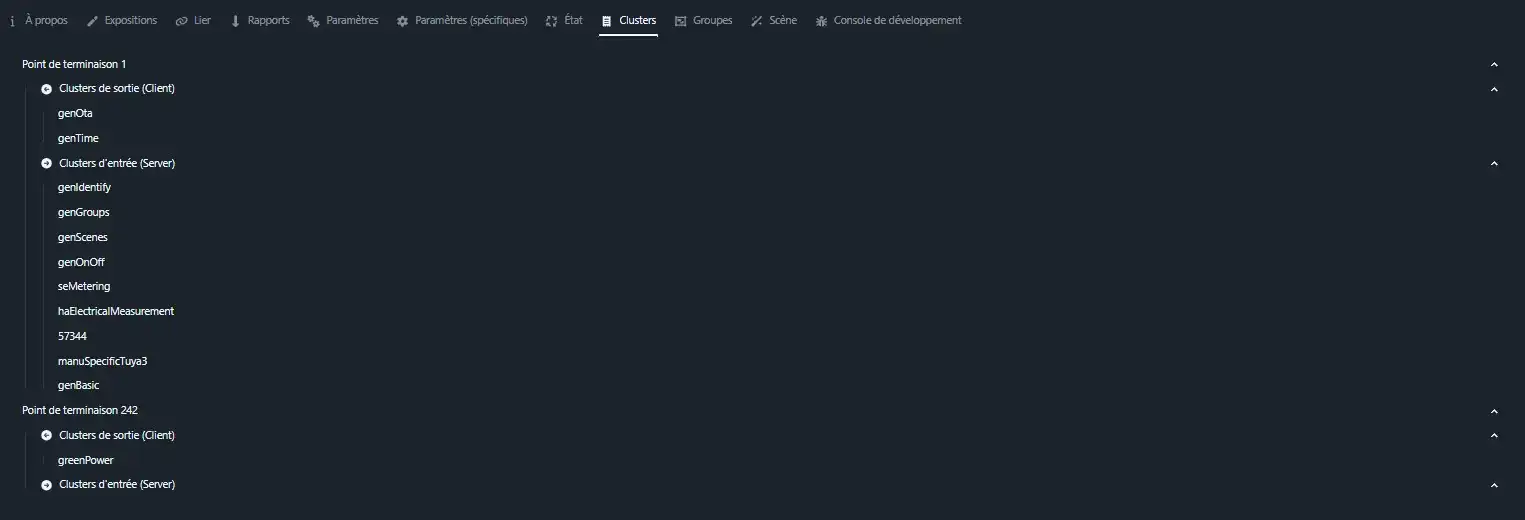Click the magic wand icon for Scène

757,21
